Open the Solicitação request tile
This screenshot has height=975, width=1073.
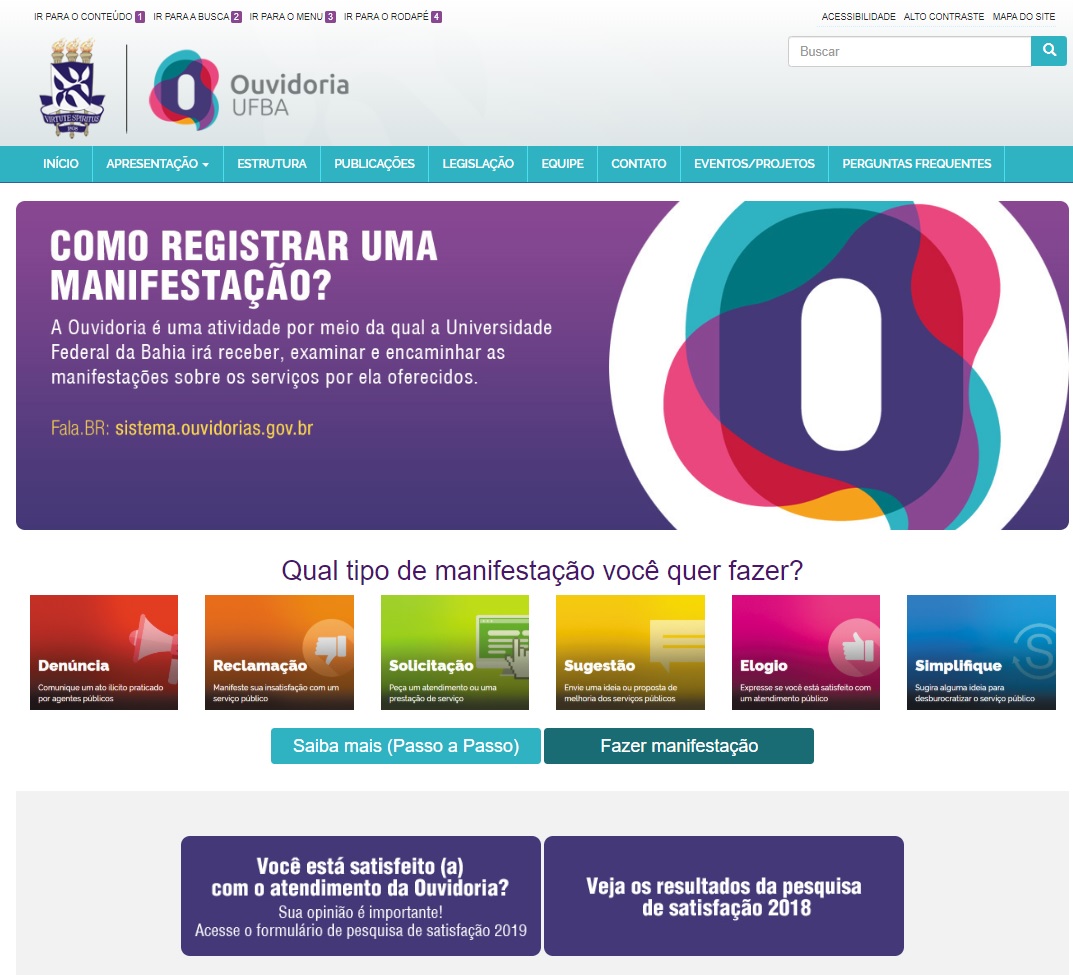455,652
